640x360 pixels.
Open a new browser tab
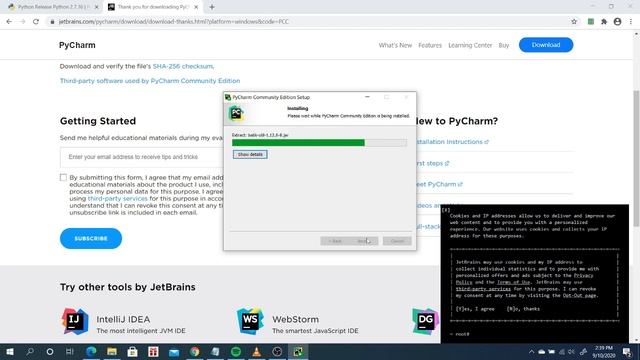click(212, 7)
